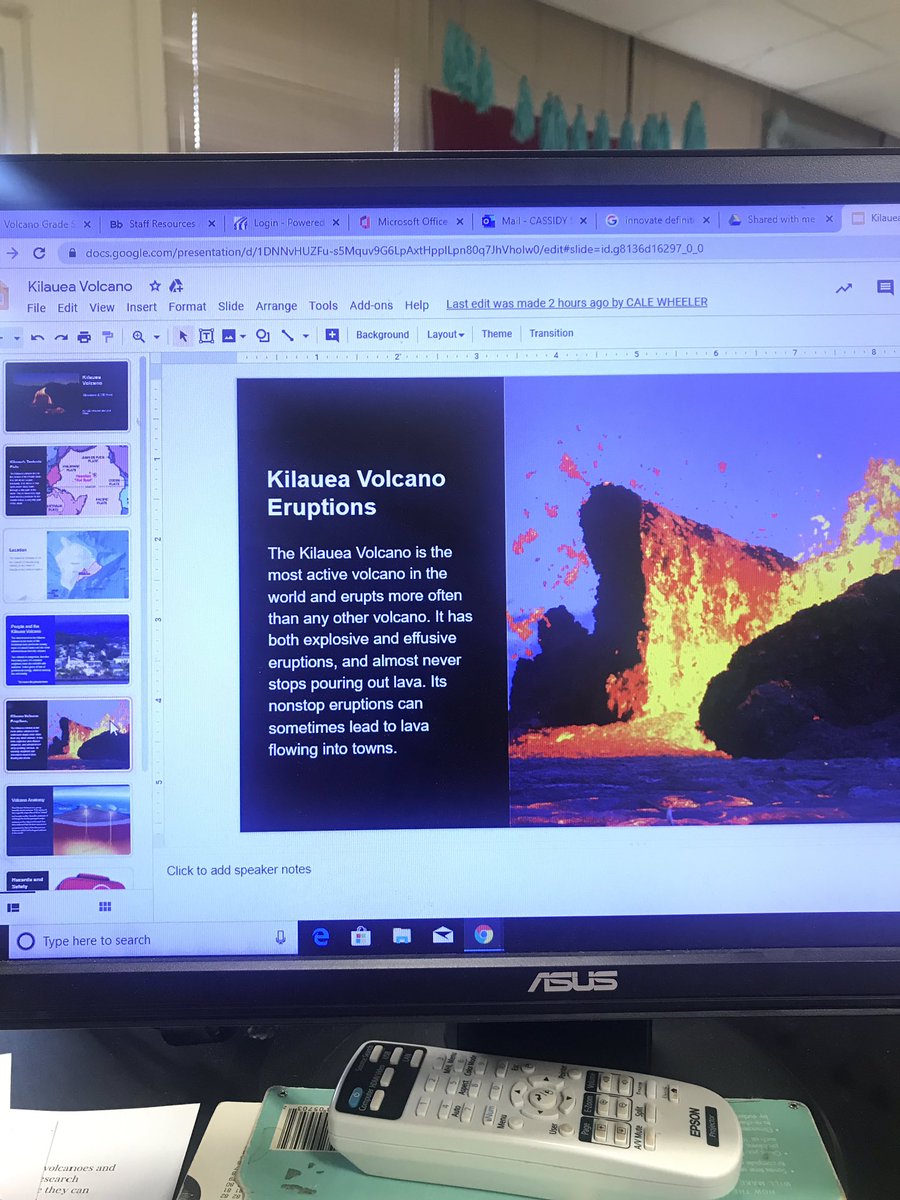This screenshot has width=900, height=1200.
Task: Open the Arrange menu
Action: 276,306
